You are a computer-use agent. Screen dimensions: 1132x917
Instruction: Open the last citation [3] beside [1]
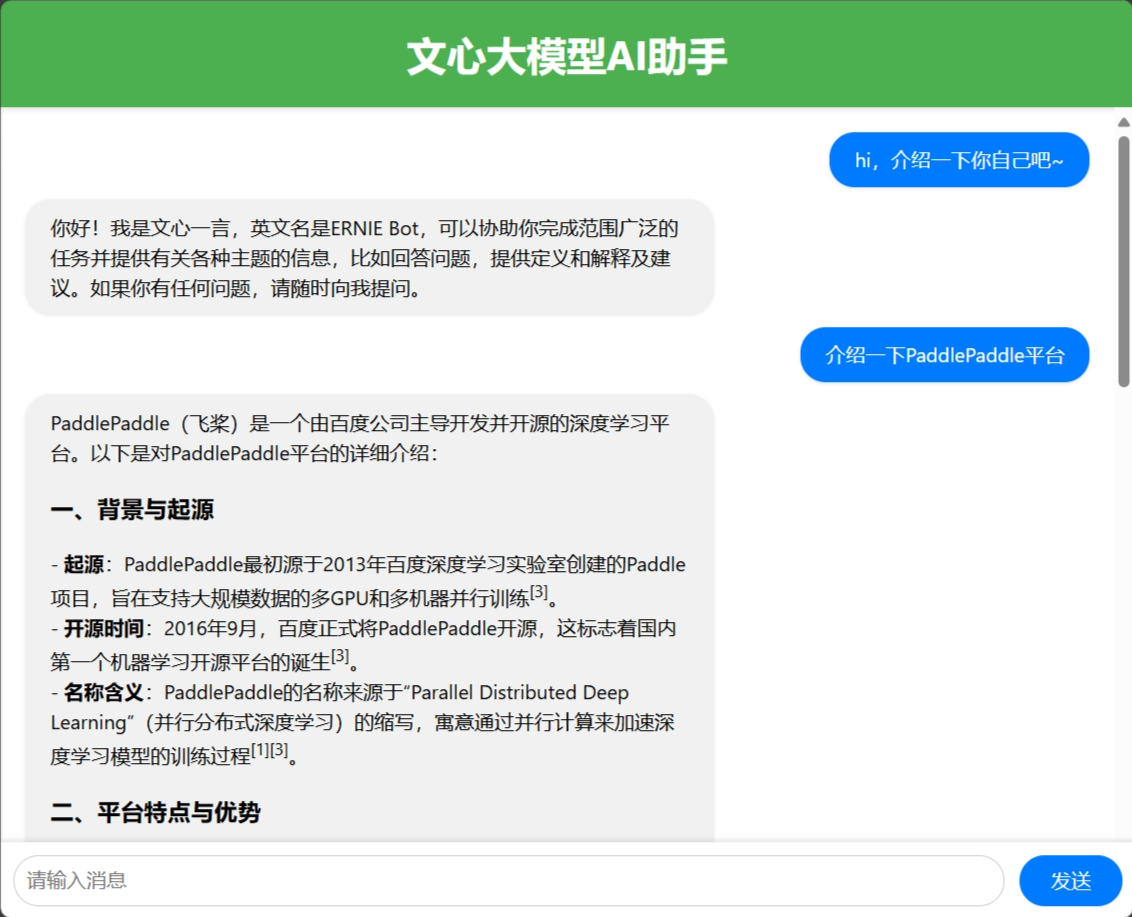tap(279, 751)
